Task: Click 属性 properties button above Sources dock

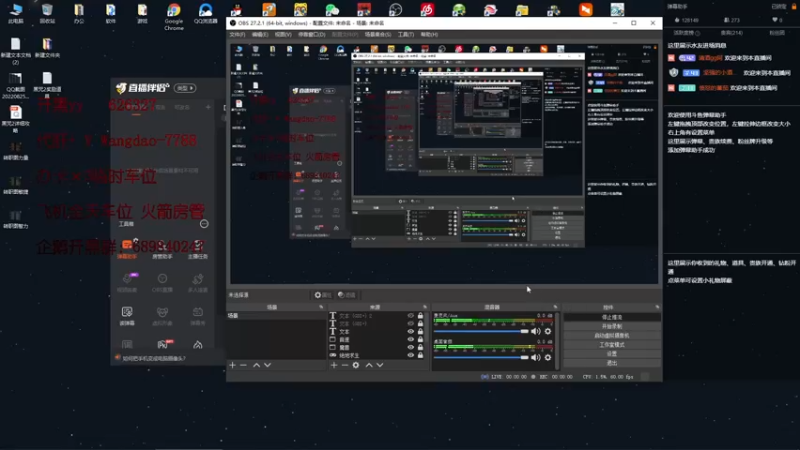Action: [x=323, y=295]
